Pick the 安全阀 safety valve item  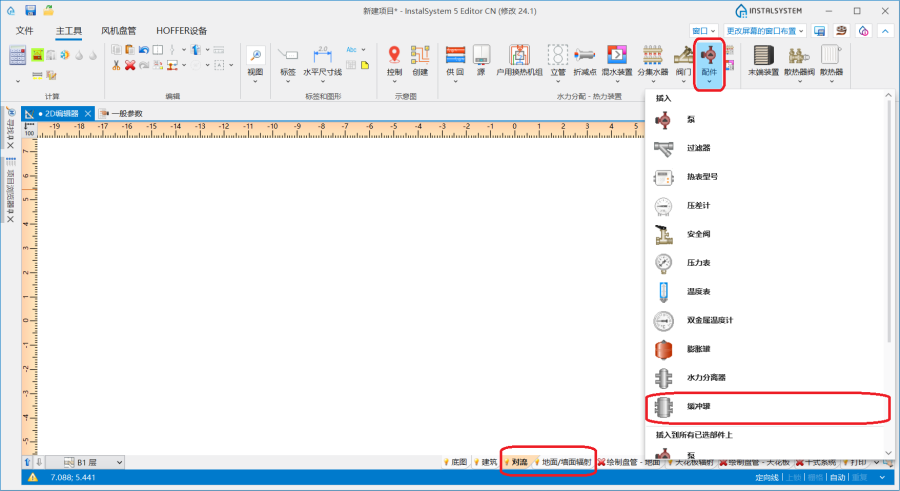pyautogui.click(x=697, y=234)
